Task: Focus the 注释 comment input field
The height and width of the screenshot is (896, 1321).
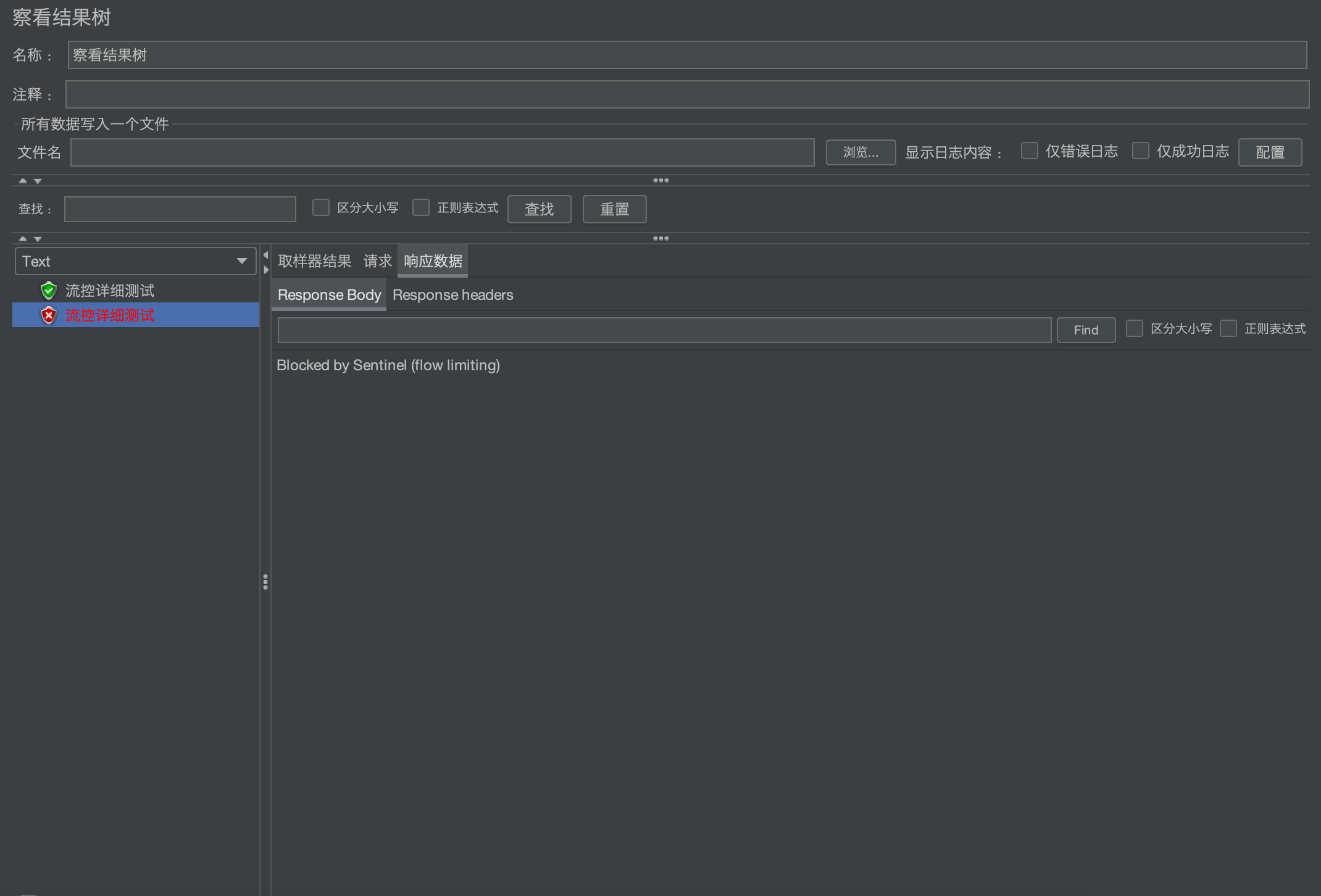Action: point(687,94)
